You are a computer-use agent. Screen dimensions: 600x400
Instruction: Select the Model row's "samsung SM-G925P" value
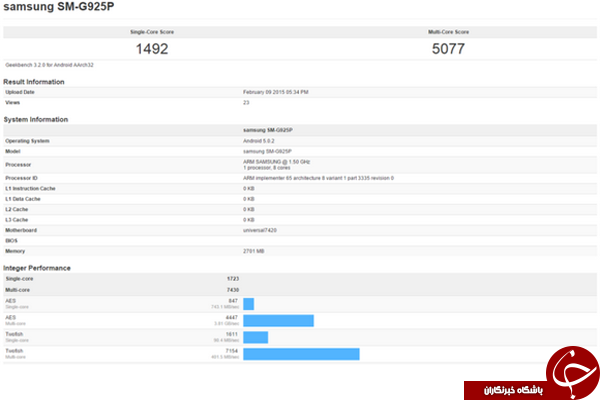[x=267, y=151]
